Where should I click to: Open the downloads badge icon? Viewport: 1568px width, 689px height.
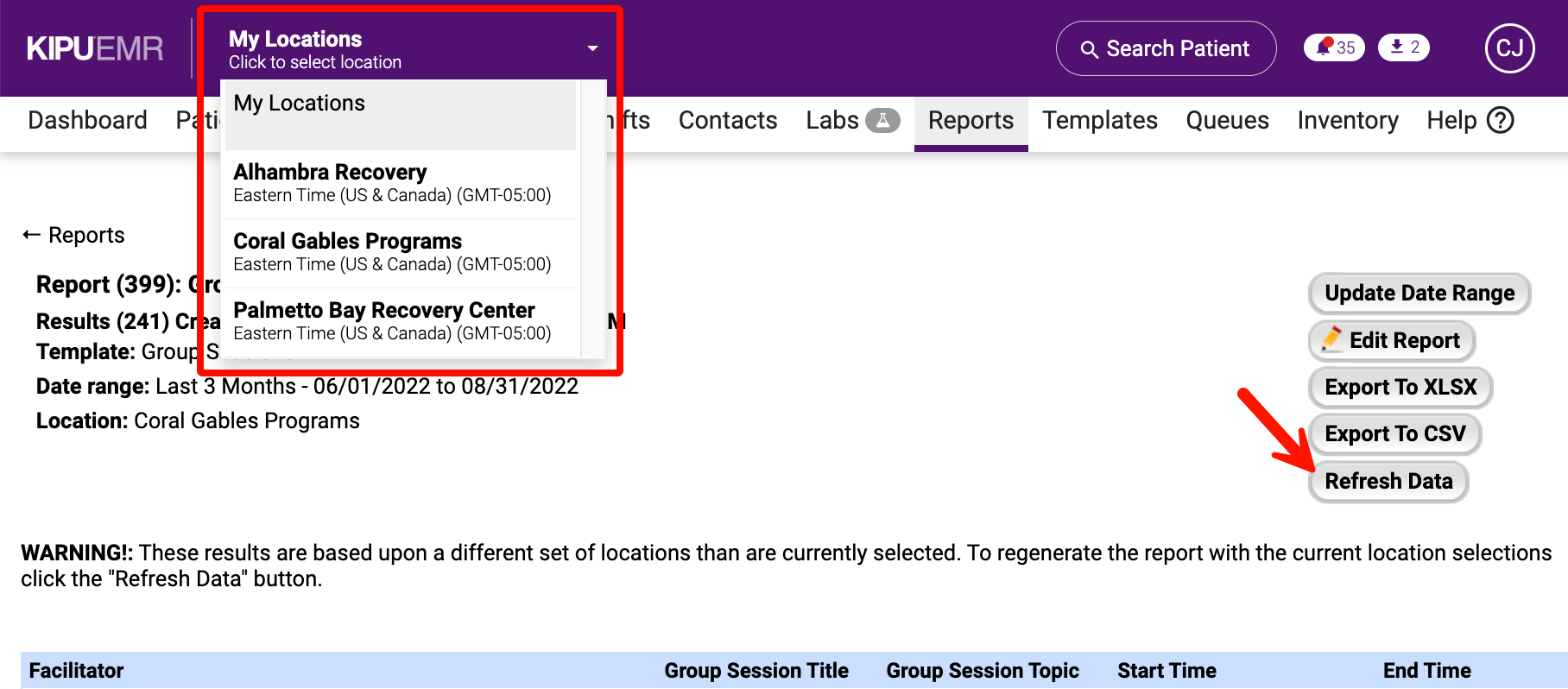click(1403, 47)
